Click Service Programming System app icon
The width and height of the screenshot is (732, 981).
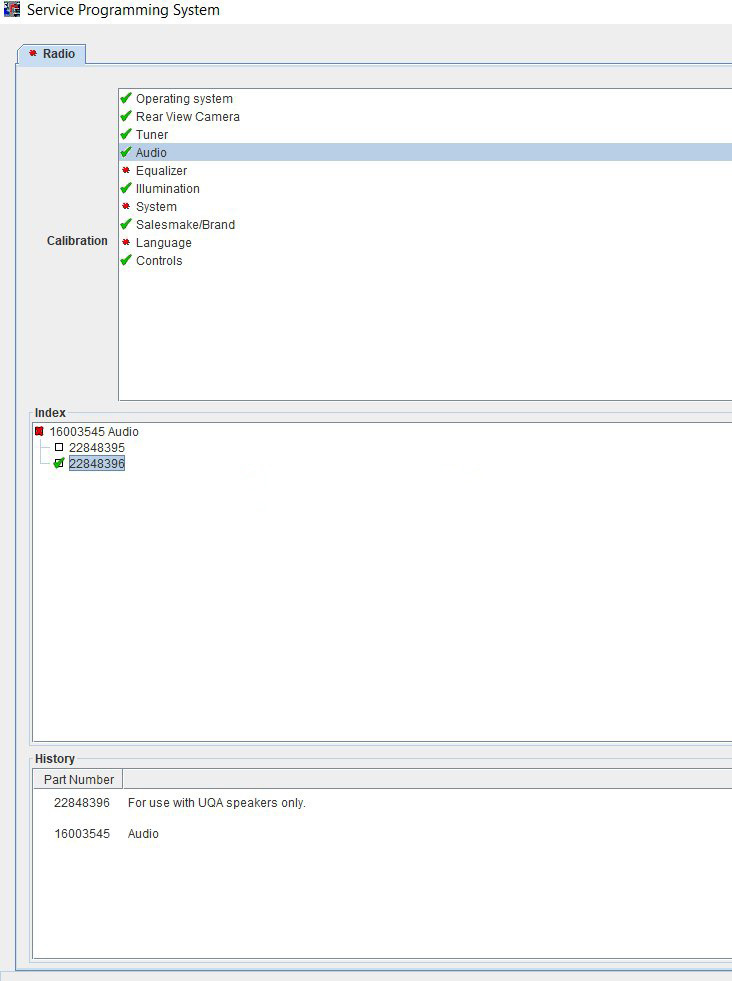pyautogui.click(x=12, y=9)
